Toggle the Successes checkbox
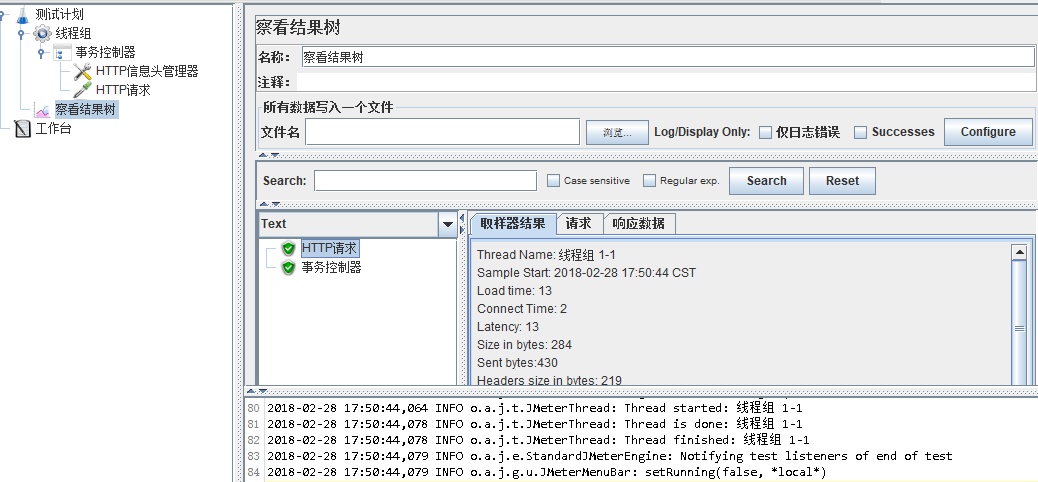 [861, 132]
